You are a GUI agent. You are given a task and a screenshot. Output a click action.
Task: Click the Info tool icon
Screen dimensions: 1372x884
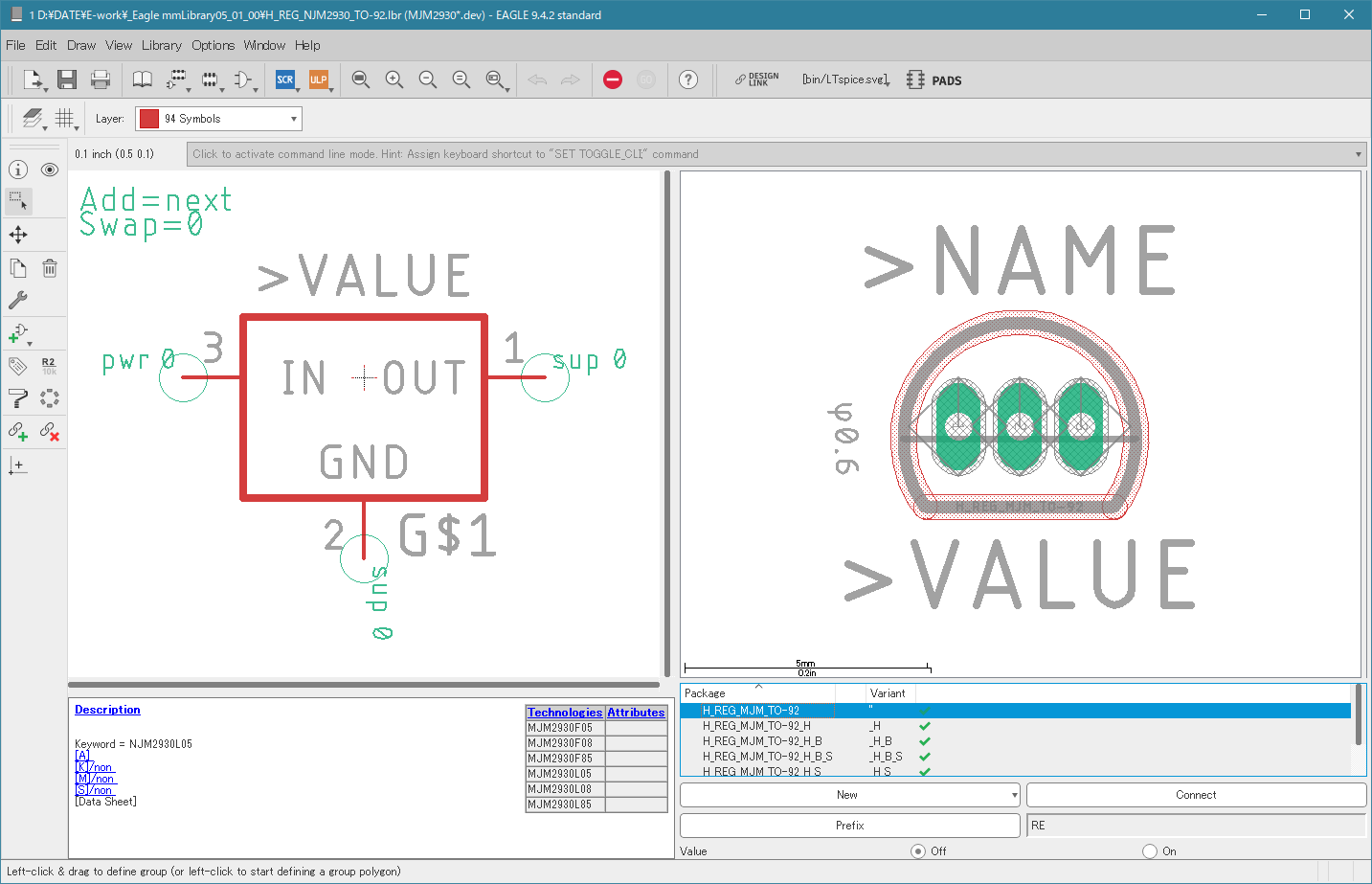point(18,170)
